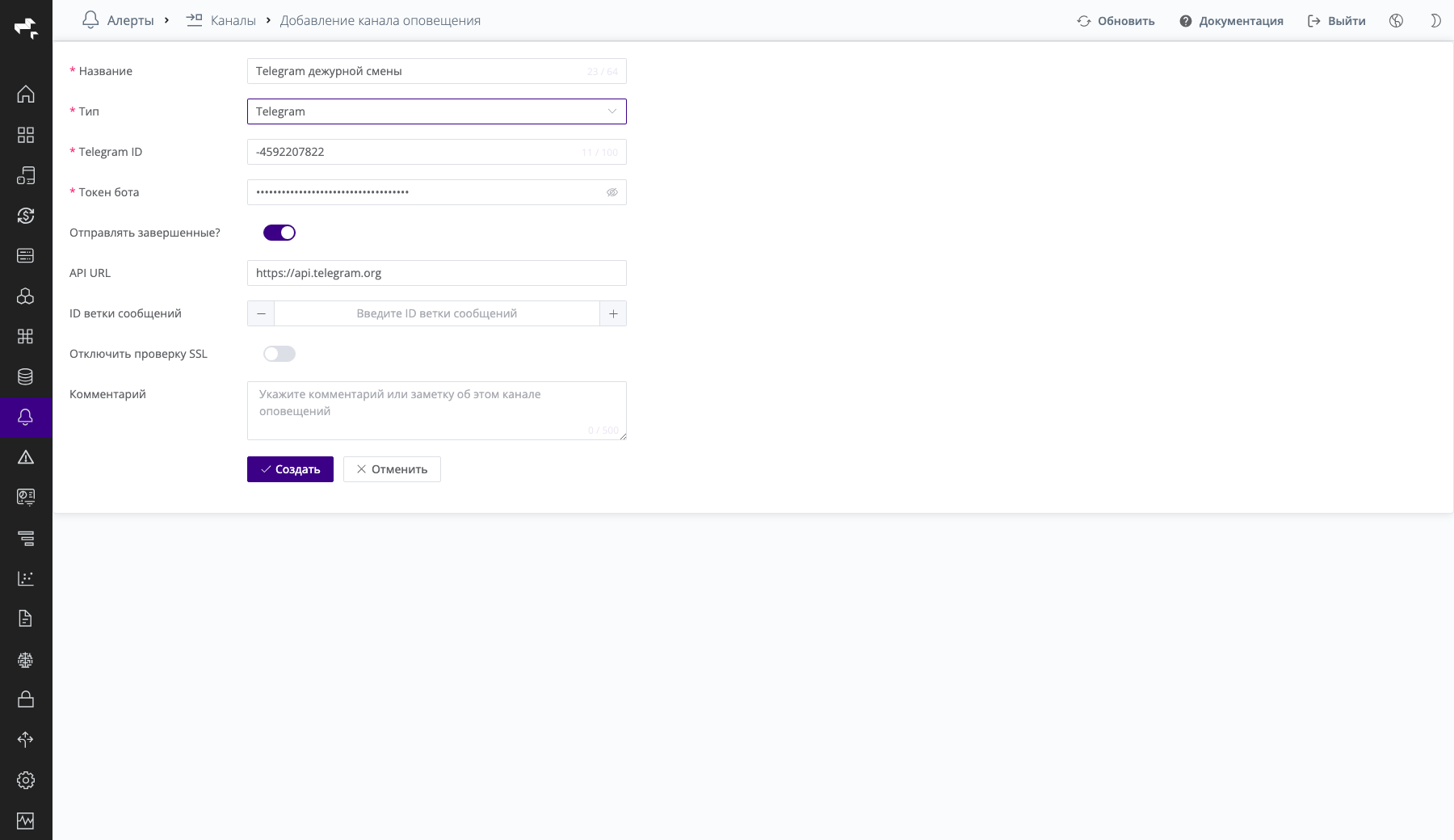Show the bot token with eye icon

coord(612,192)
